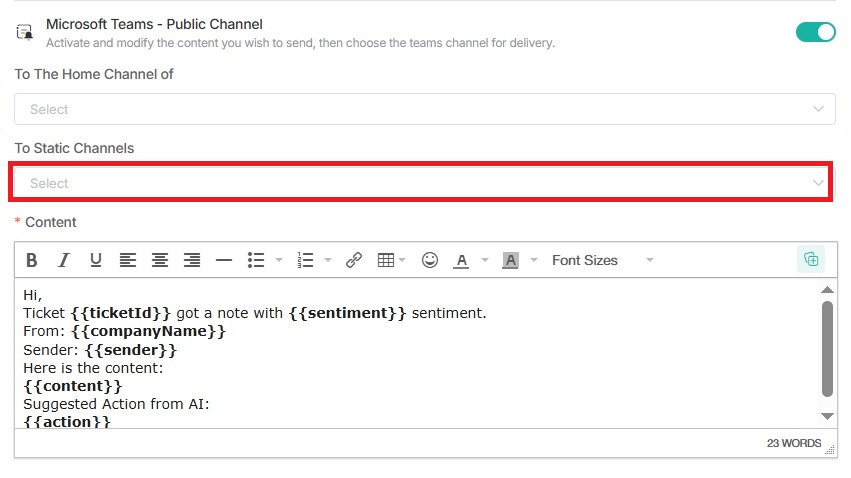Screen dimensions: 851x478
Task: Click the editor scrollbar up arrow
Action: [x=827, y=290]
